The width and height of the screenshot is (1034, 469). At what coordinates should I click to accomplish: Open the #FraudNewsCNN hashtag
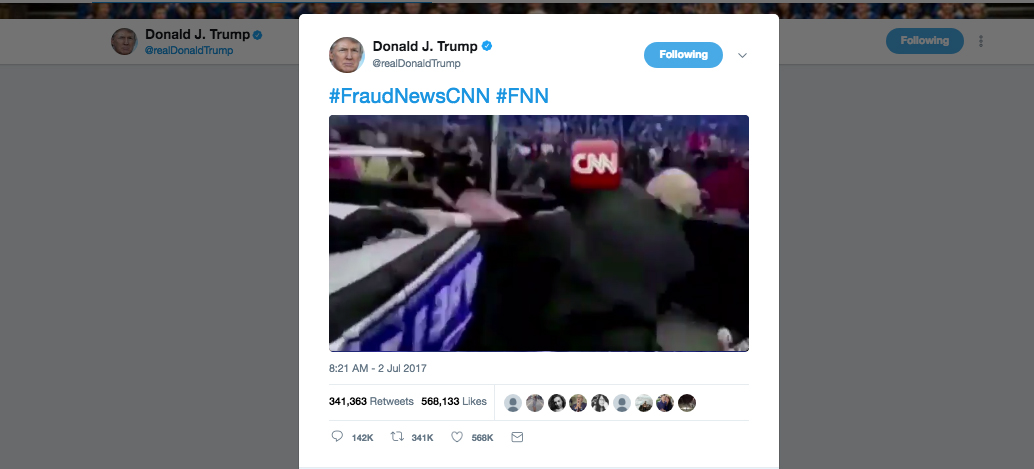410,96
